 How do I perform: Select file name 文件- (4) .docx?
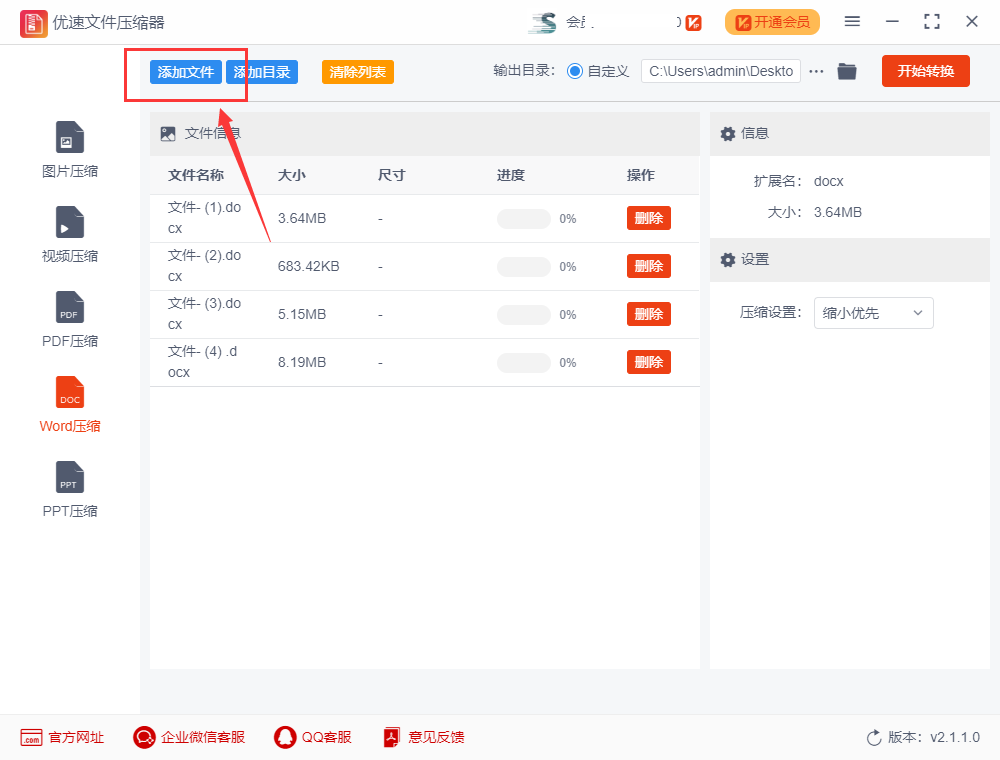[202, 362]
